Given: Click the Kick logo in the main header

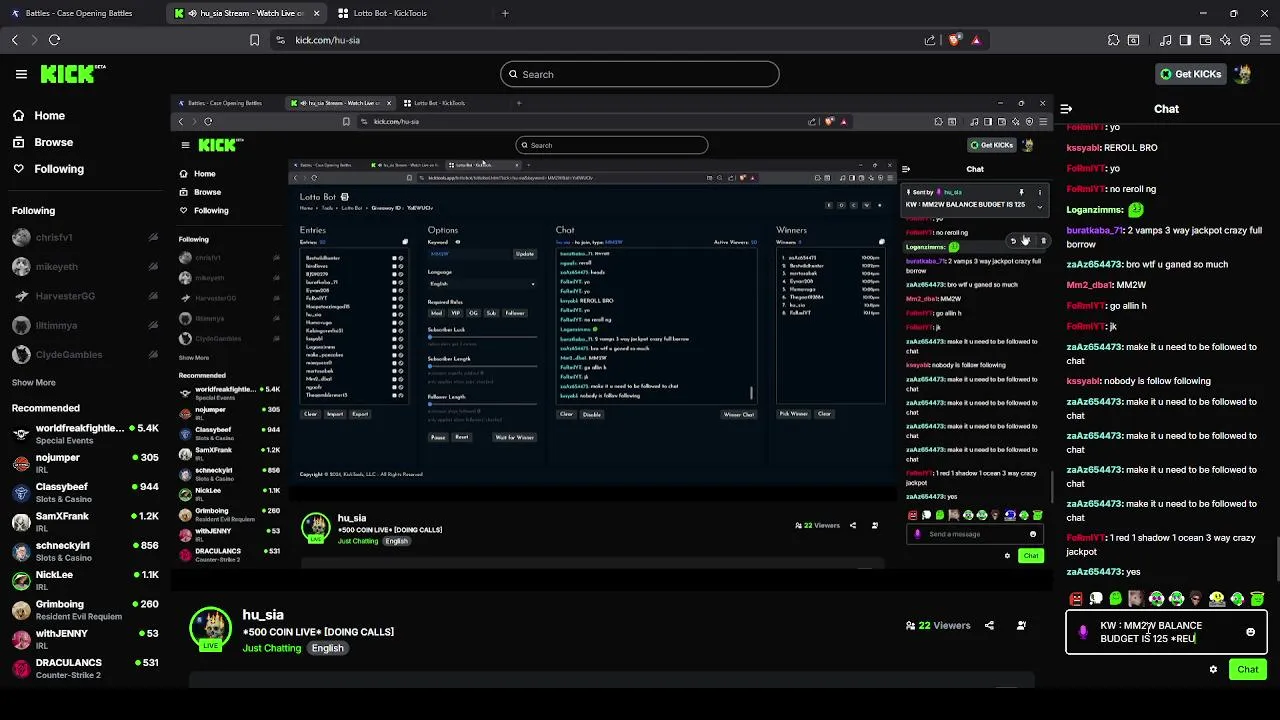Looking at the screenshot, I should click(72, 74).
